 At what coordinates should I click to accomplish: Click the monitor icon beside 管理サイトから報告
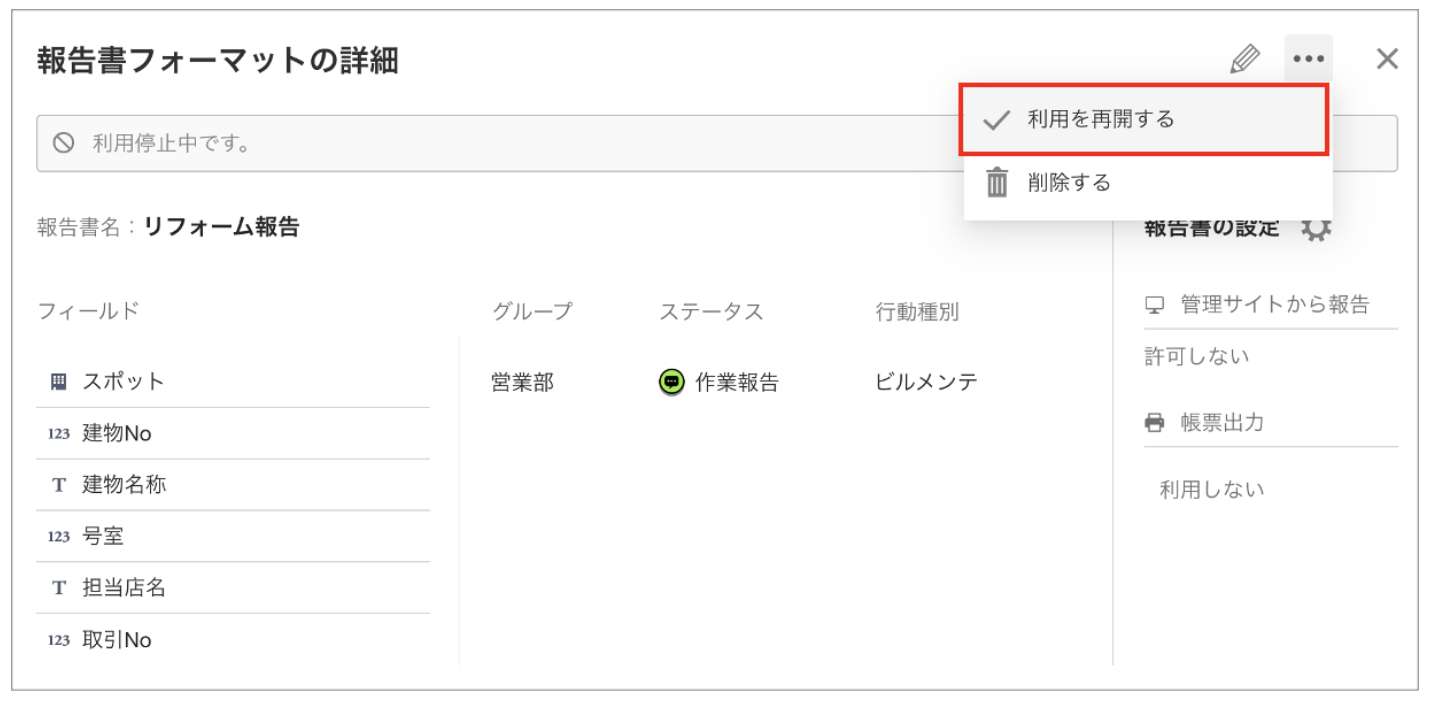[1155, 305]
